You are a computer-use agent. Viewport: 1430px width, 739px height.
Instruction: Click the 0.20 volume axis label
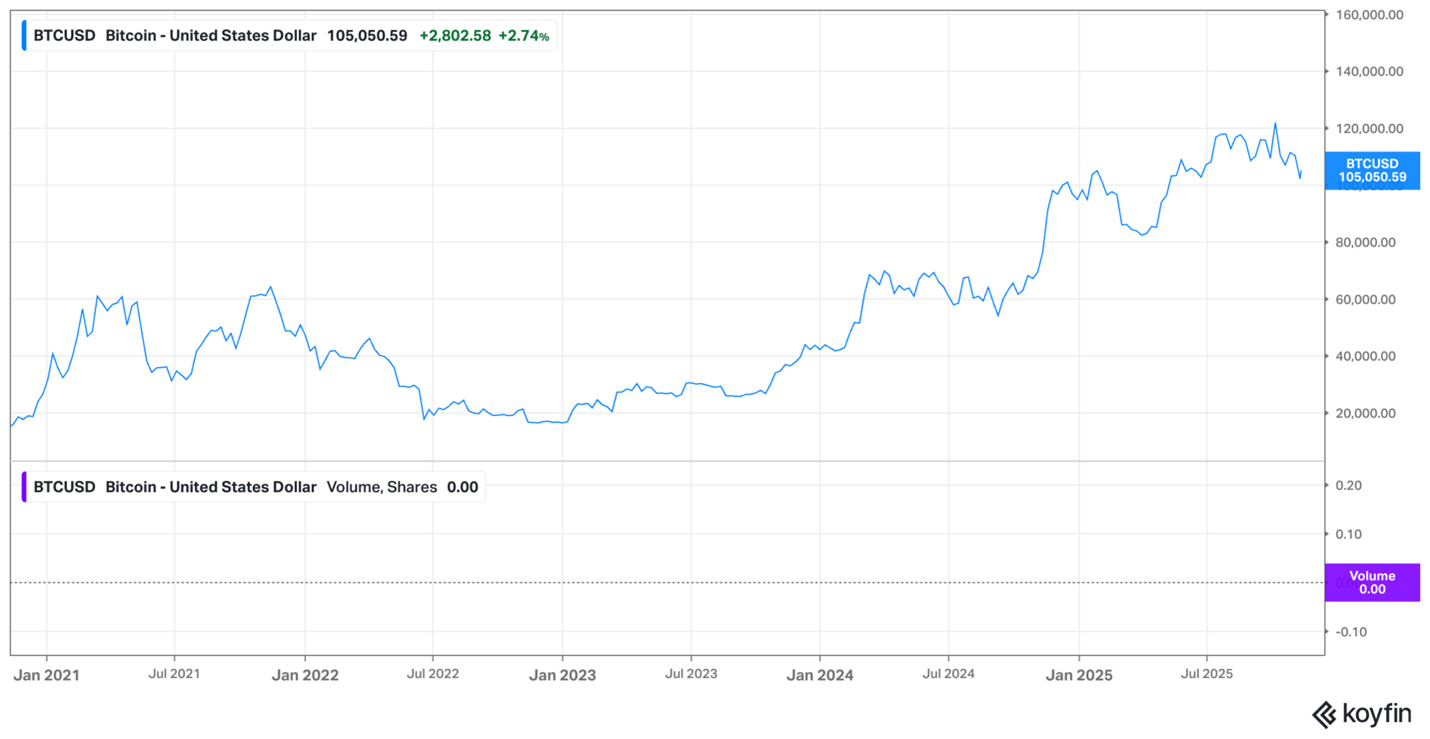pyautogui.click(x=1349, y=485)
